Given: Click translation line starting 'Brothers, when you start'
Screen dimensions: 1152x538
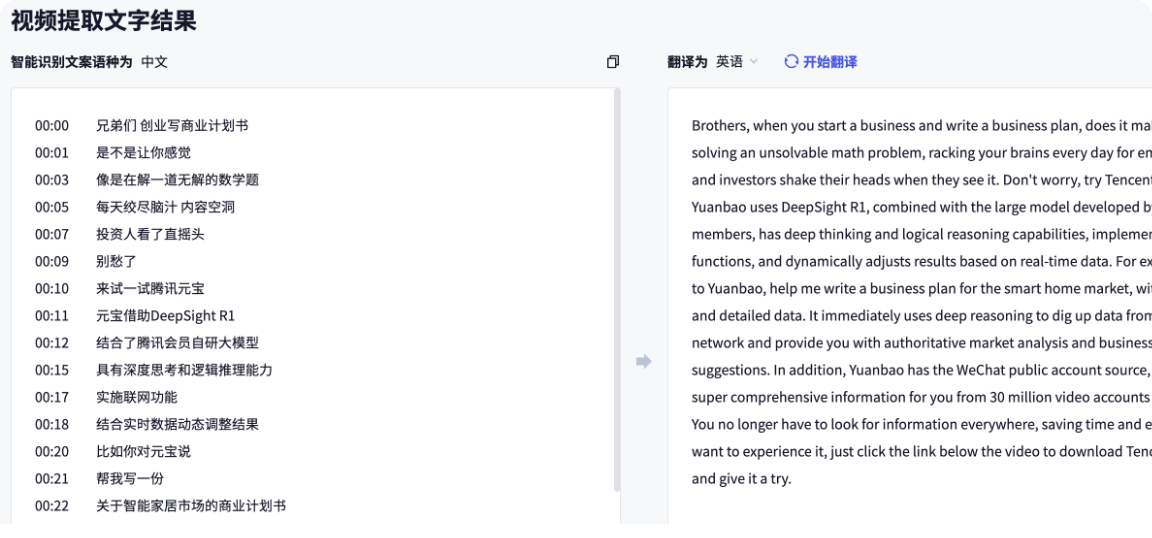Looking at the screenshot, I should (x=921, y=126).
